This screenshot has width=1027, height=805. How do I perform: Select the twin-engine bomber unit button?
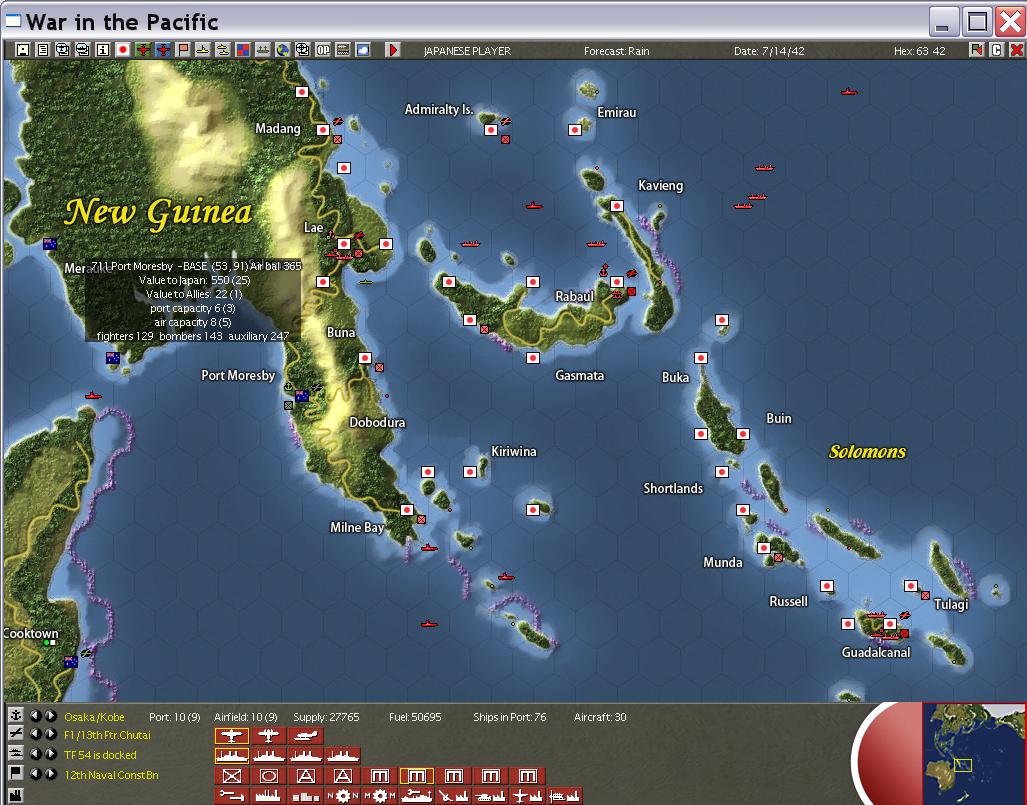[x=269, y=736]
